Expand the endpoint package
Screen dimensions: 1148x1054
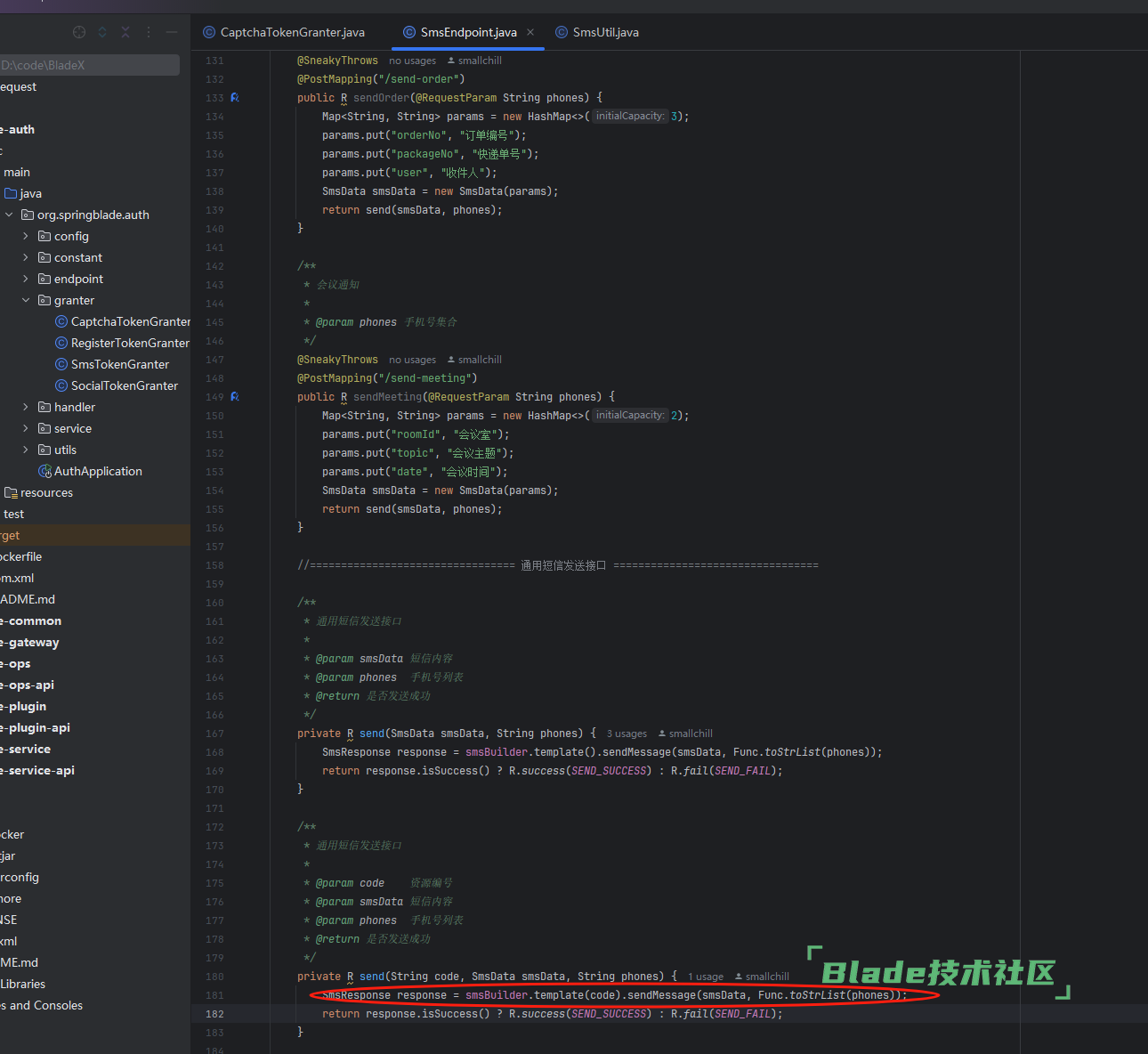pyautogui.click(x=26, y=279)
